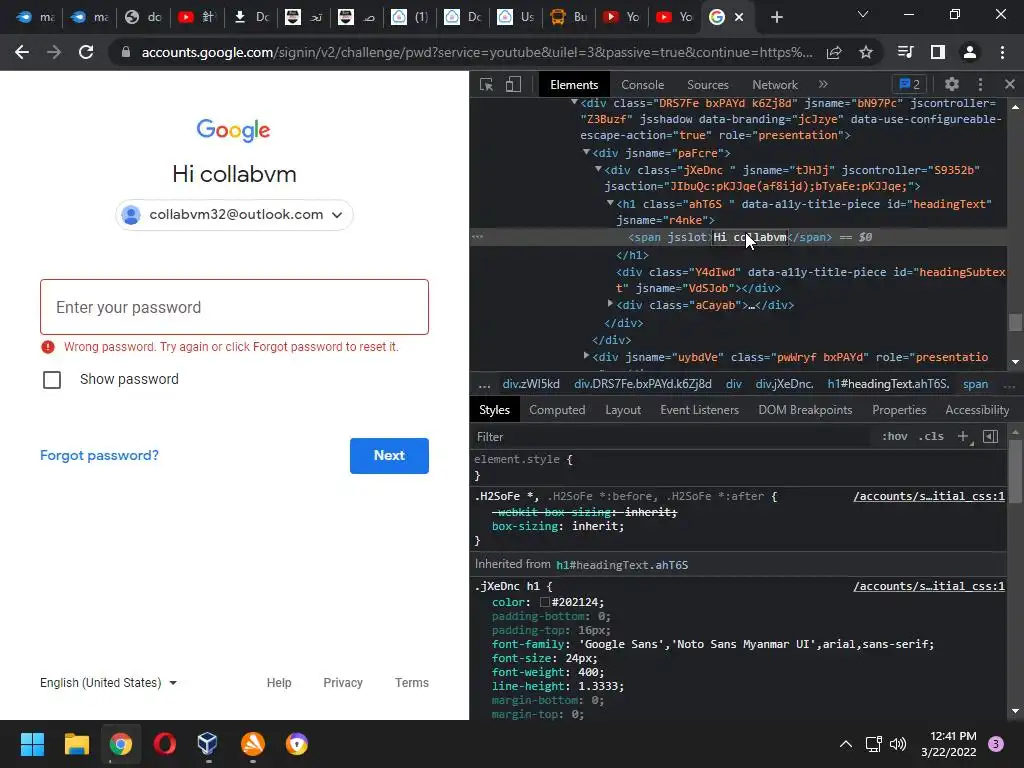Show more DevTools tabs chevron
This screenshot has height=768, width=1024.
(x=823, y=84)
